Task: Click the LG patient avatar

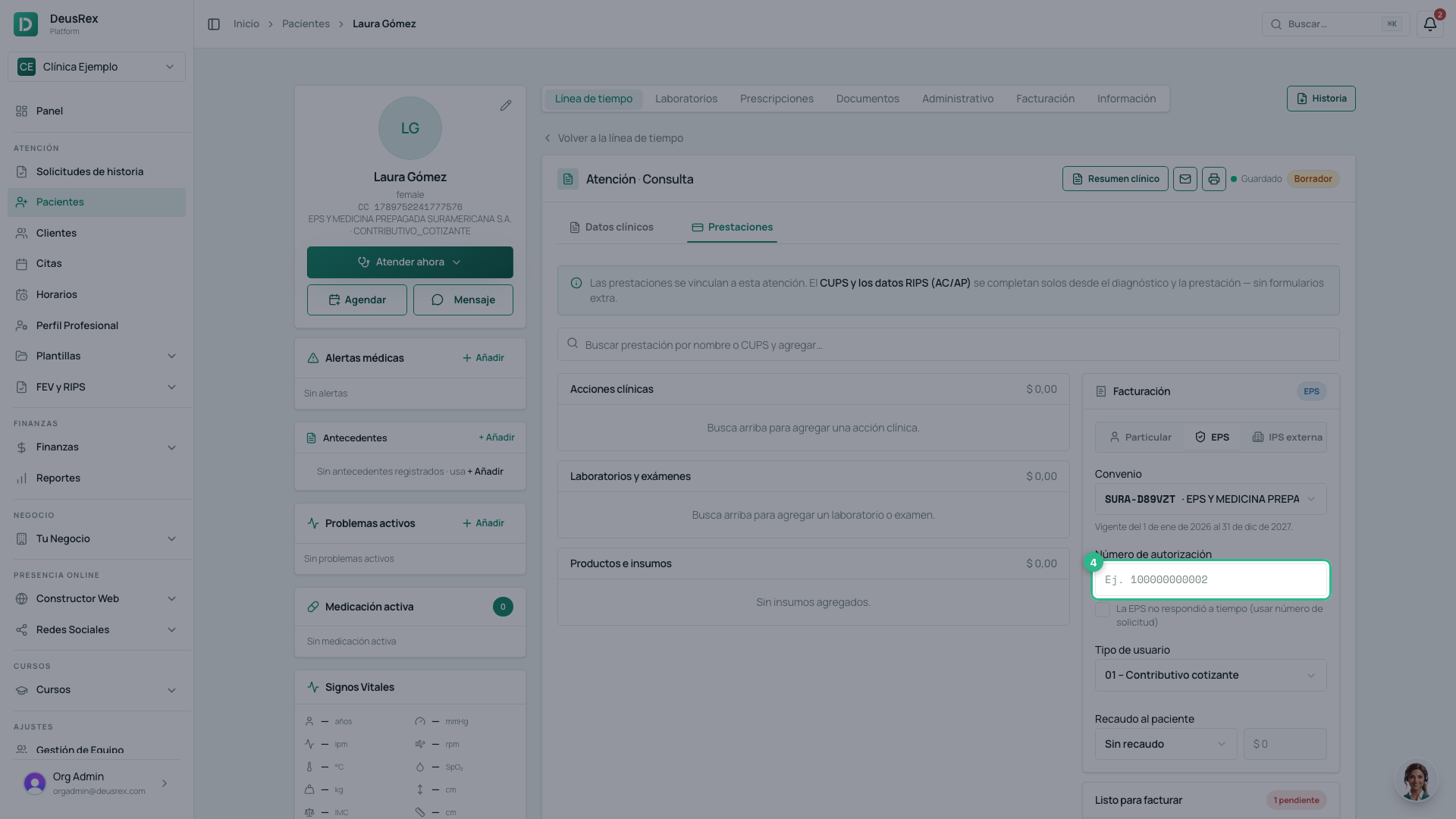Action: click(410, 128)
